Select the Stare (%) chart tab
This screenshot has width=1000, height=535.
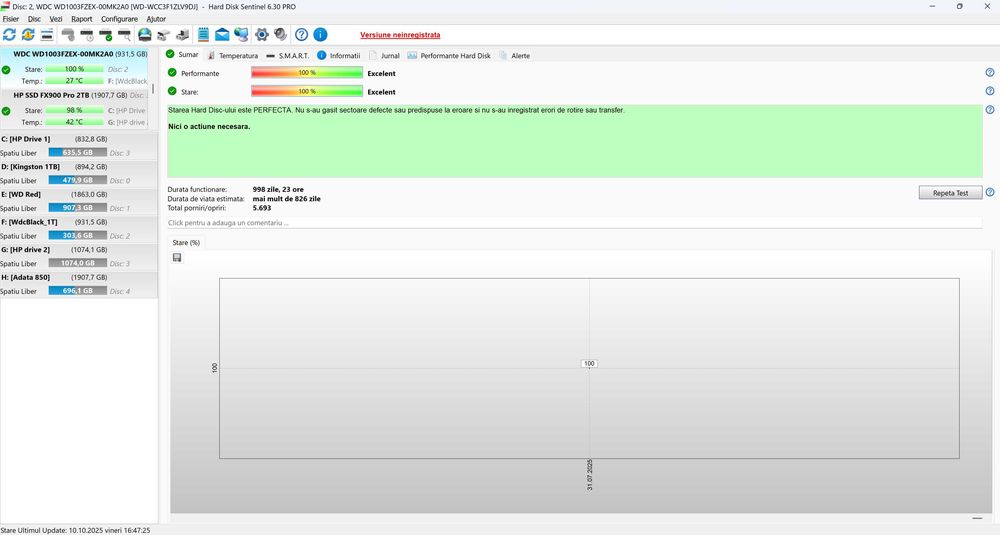coord(186,242)
